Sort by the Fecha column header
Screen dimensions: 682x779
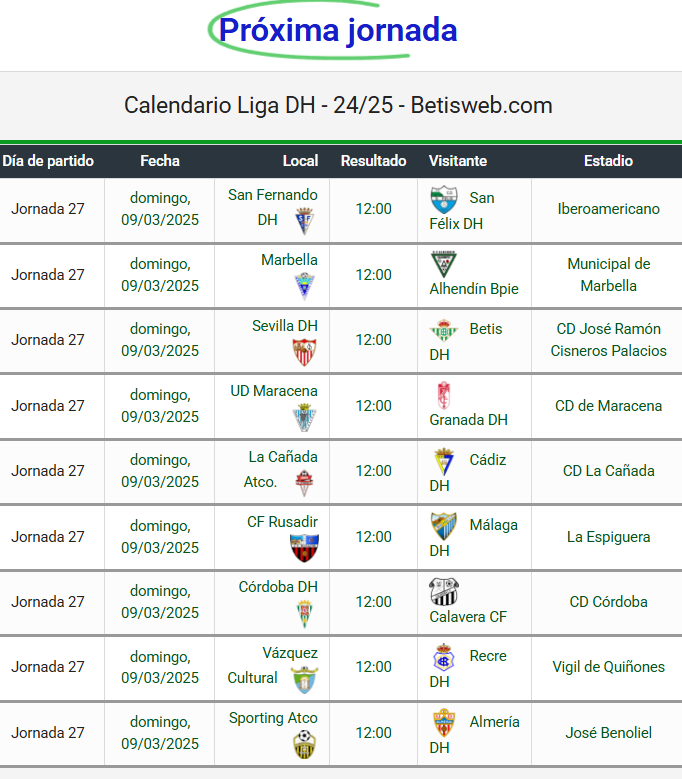(160, 161)
